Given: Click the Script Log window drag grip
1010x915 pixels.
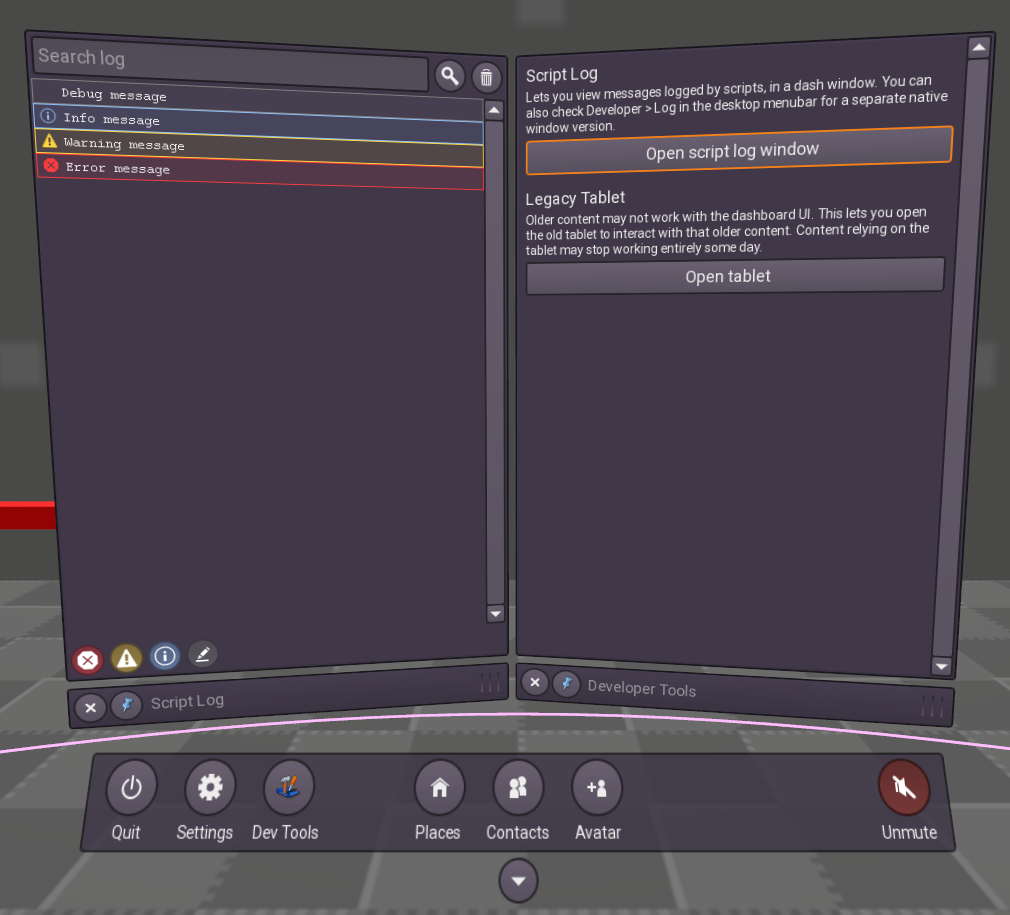Looking at the screenshot, I should point(490,683).
